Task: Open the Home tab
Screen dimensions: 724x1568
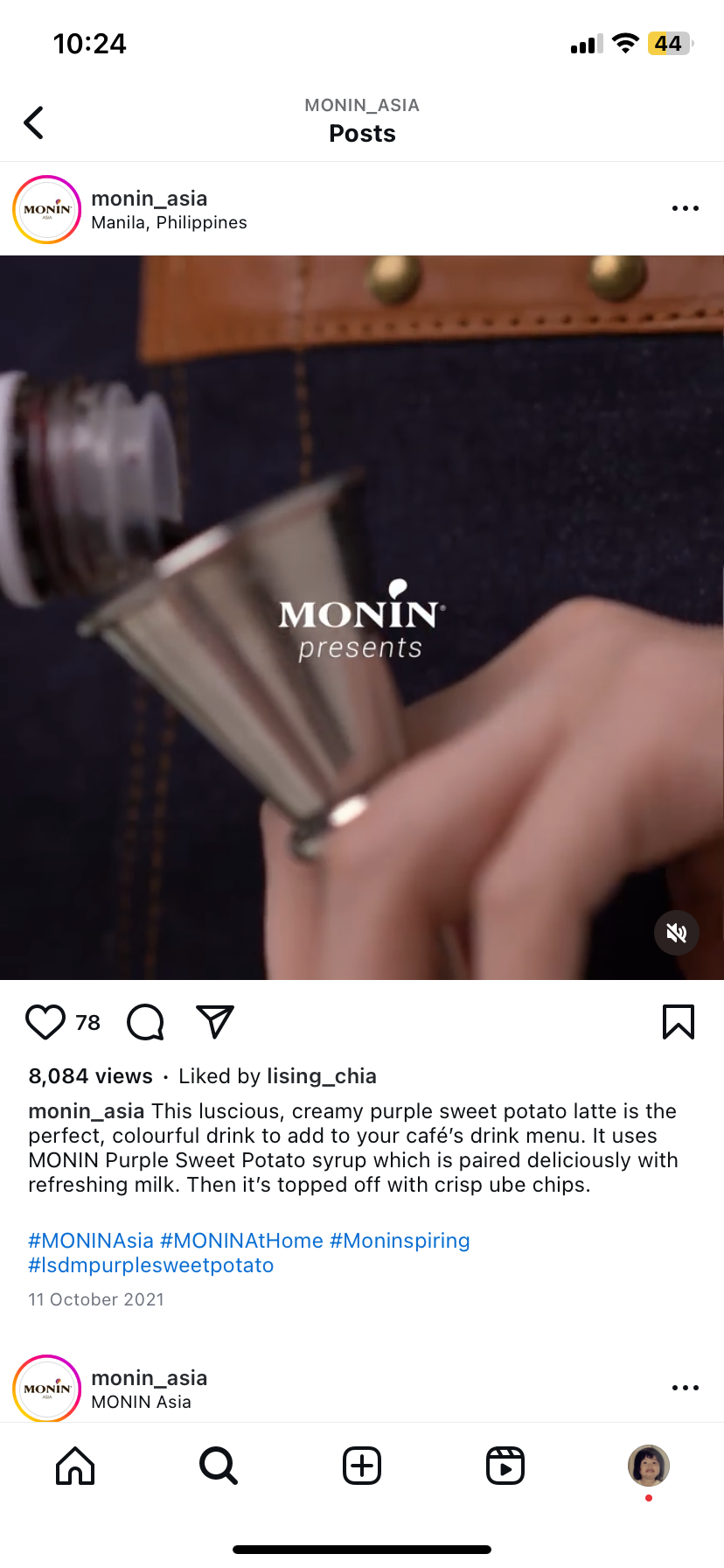Action: (x=75, y=1466)
